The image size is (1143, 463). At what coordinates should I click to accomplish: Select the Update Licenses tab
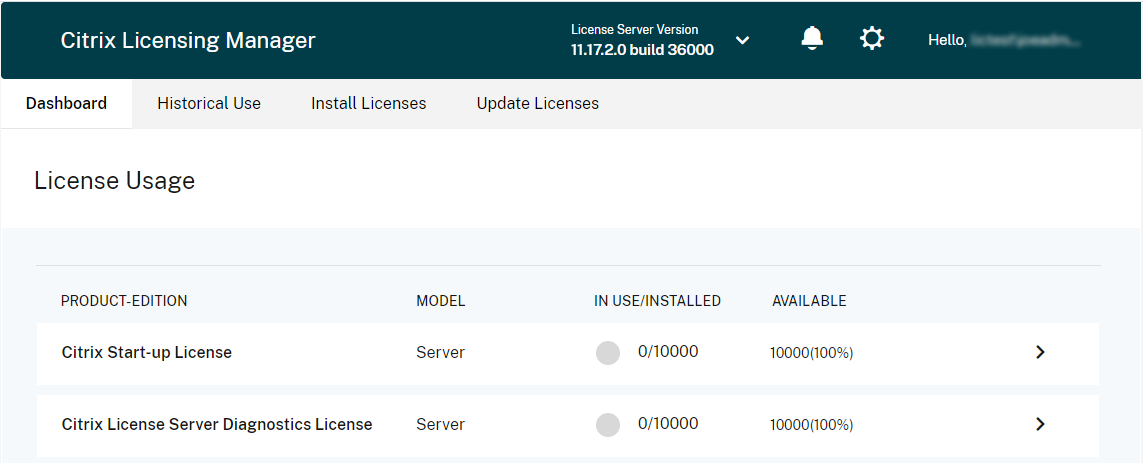(538, 103)
